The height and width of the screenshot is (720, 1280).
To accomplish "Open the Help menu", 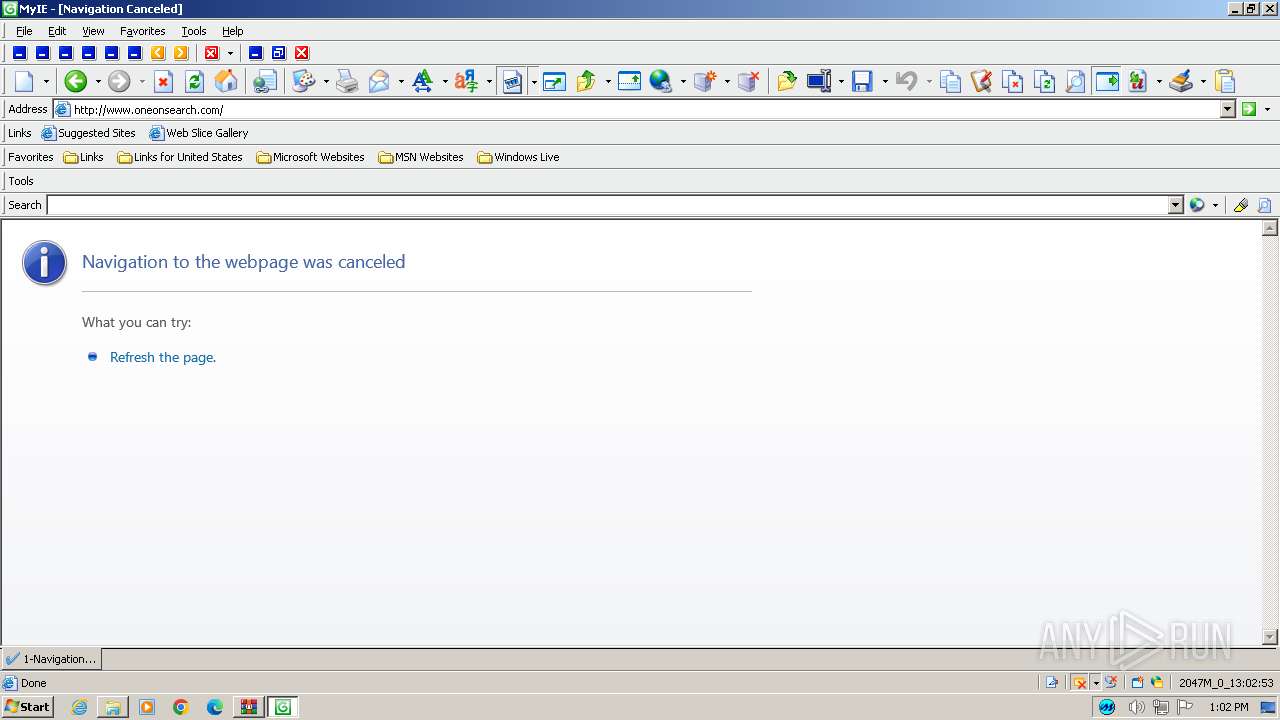I will [x=233, y=31].
